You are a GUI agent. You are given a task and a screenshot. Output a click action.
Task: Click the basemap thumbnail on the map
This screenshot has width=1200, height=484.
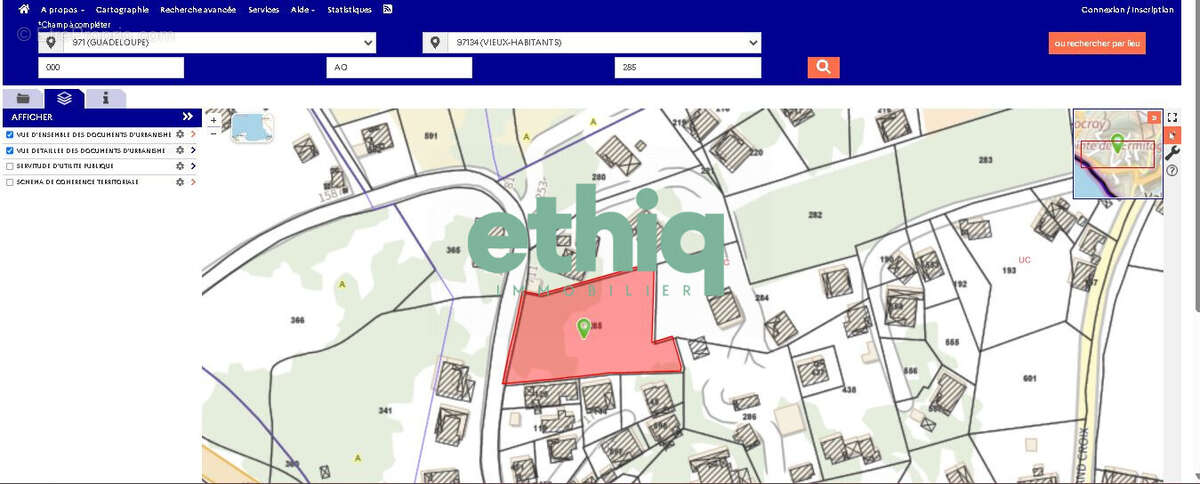coord(251,127)
